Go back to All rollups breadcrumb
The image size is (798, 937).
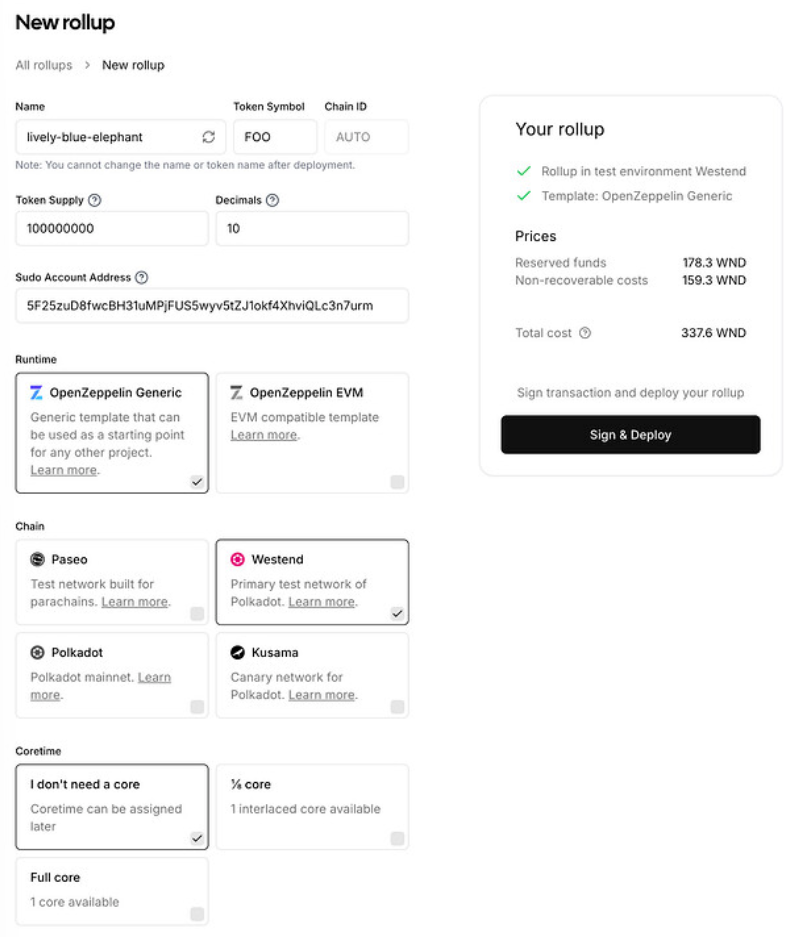click(44, 65)
